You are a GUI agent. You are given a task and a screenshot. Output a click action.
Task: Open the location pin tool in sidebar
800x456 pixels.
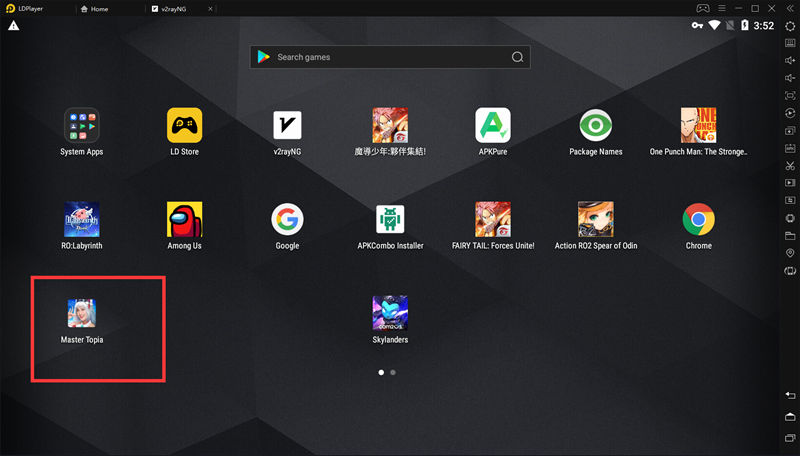(x=790, y=253)
